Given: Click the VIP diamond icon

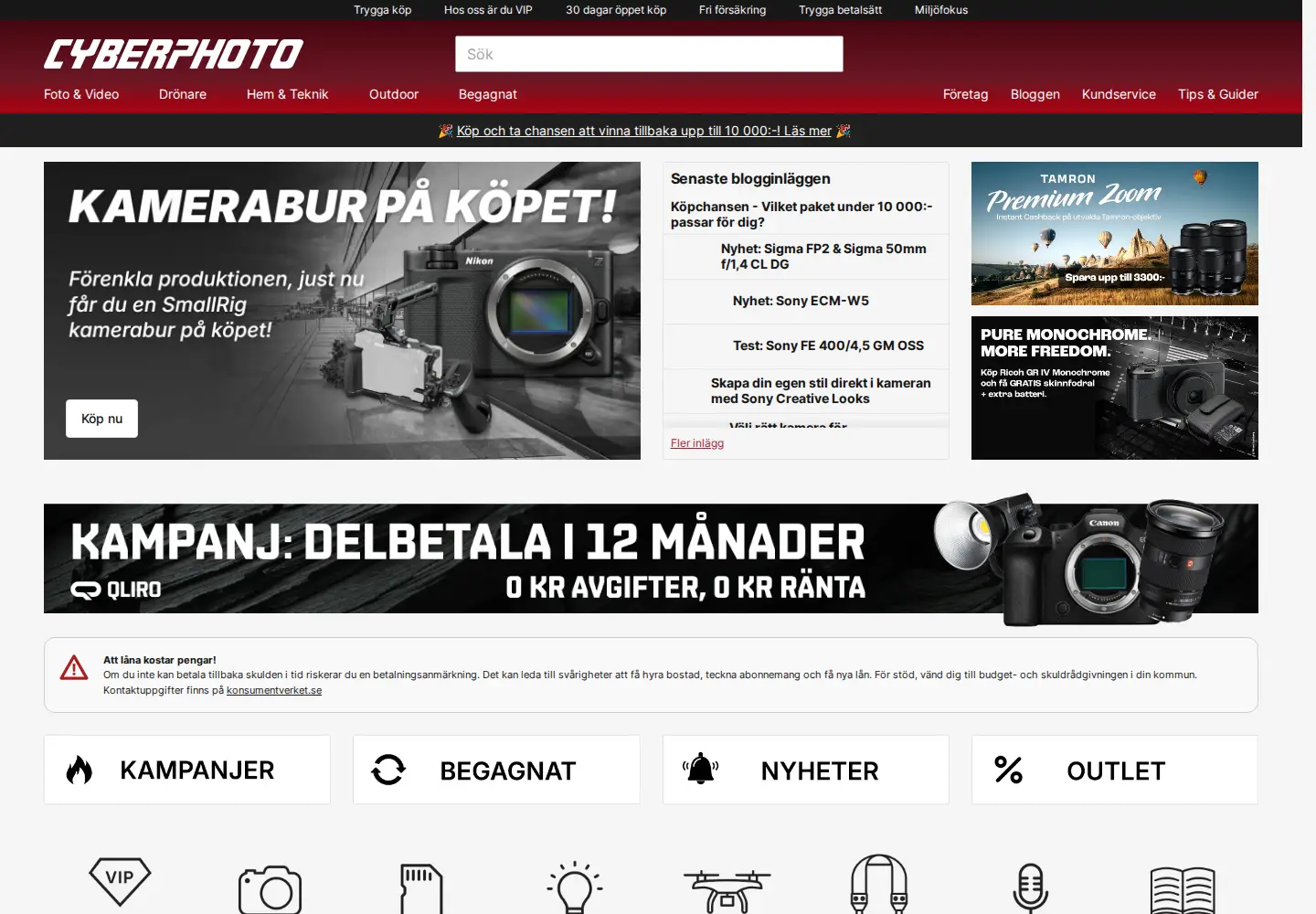Looking at the screenshot, I should 120,881.
